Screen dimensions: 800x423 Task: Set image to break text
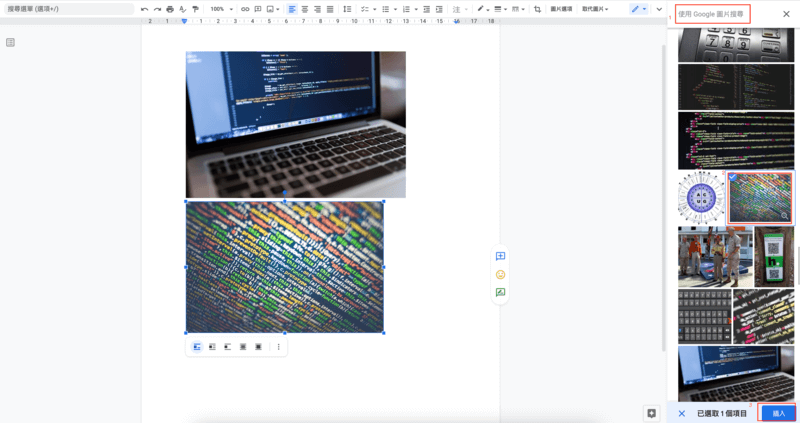pyautogui.click(x=228, y=347)
